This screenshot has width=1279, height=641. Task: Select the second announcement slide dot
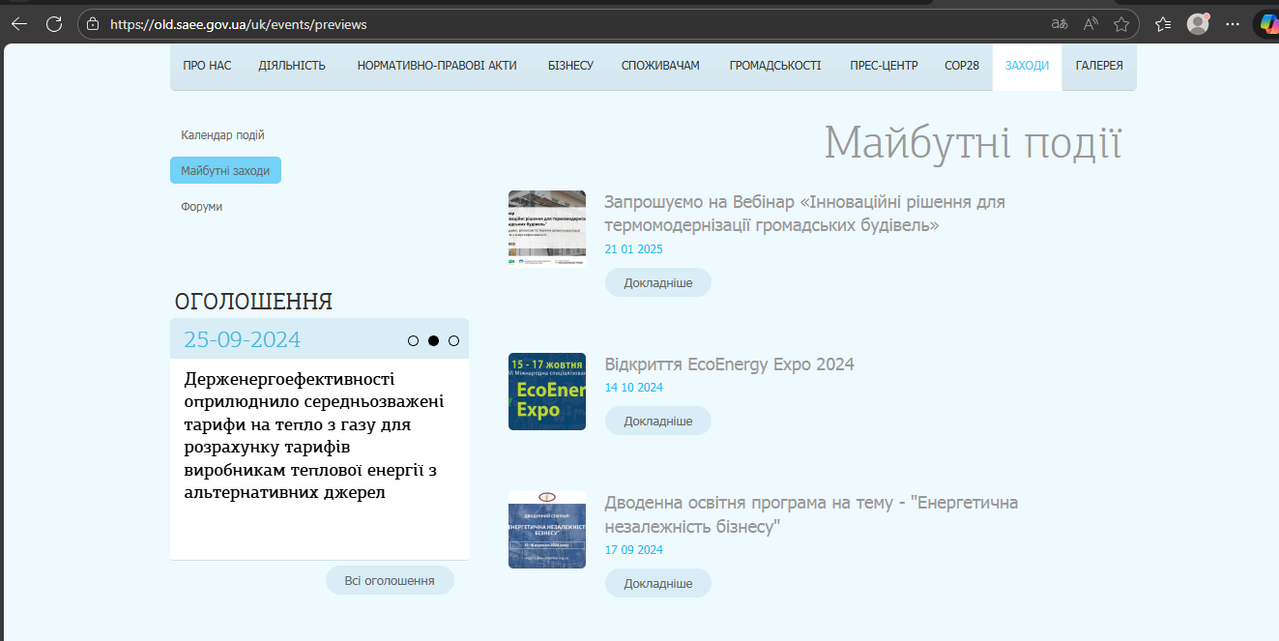[x=433, y=341]
